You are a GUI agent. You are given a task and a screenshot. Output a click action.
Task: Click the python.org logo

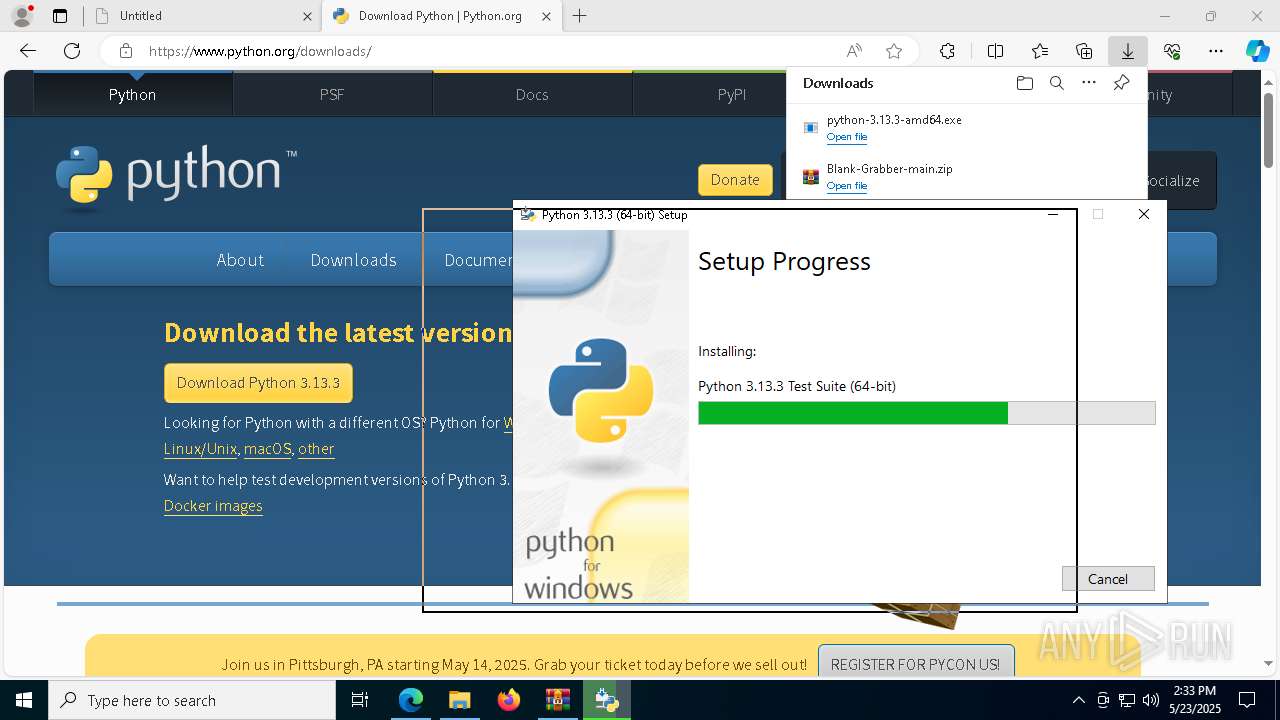[176, 176]
